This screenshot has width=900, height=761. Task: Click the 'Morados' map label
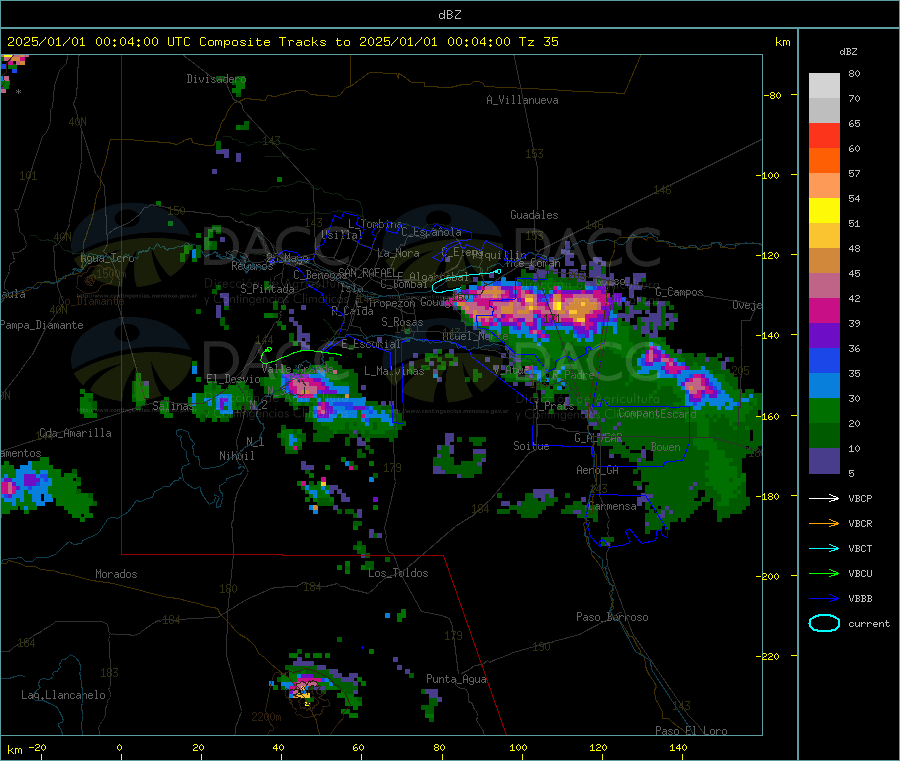click(x=116, y=574)
